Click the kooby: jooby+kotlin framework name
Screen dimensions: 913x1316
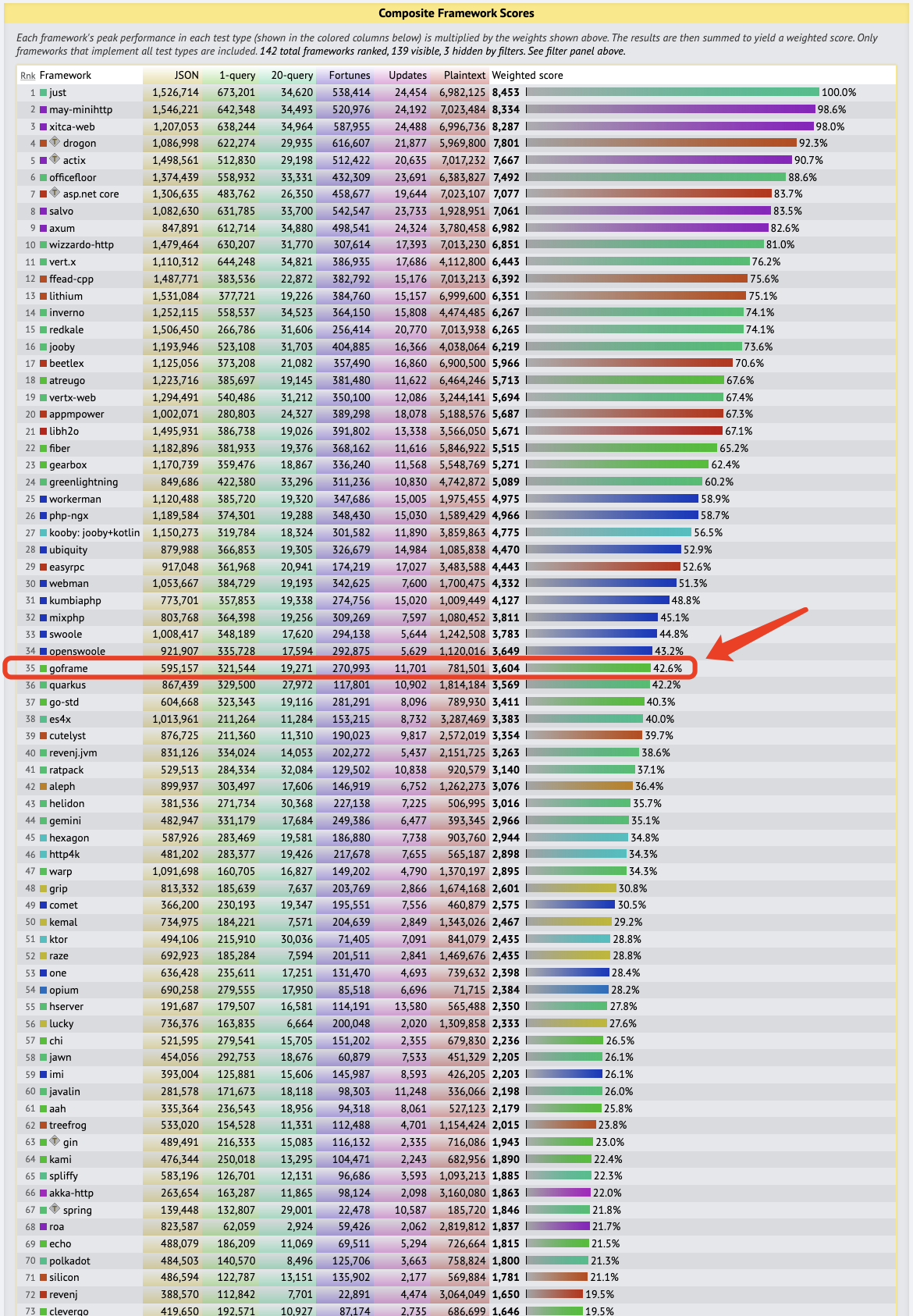94,533
